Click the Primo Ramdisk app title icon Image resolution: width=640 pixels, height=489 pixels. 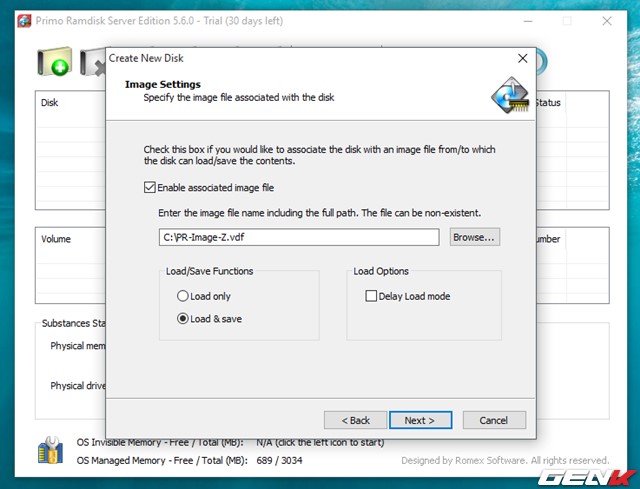24,21
